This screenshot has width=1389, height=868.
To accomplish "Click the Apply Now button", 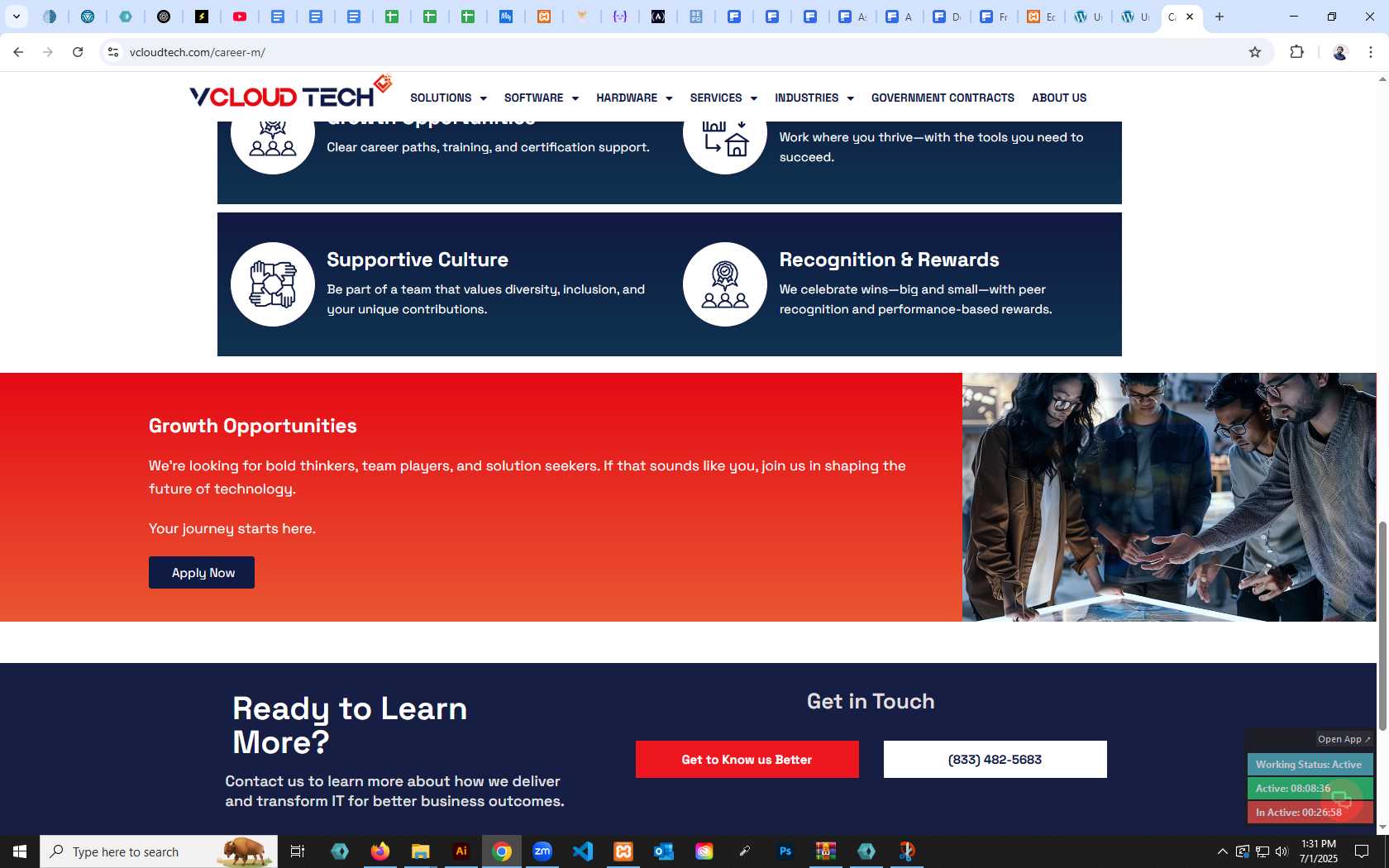I will coord(202,573).
